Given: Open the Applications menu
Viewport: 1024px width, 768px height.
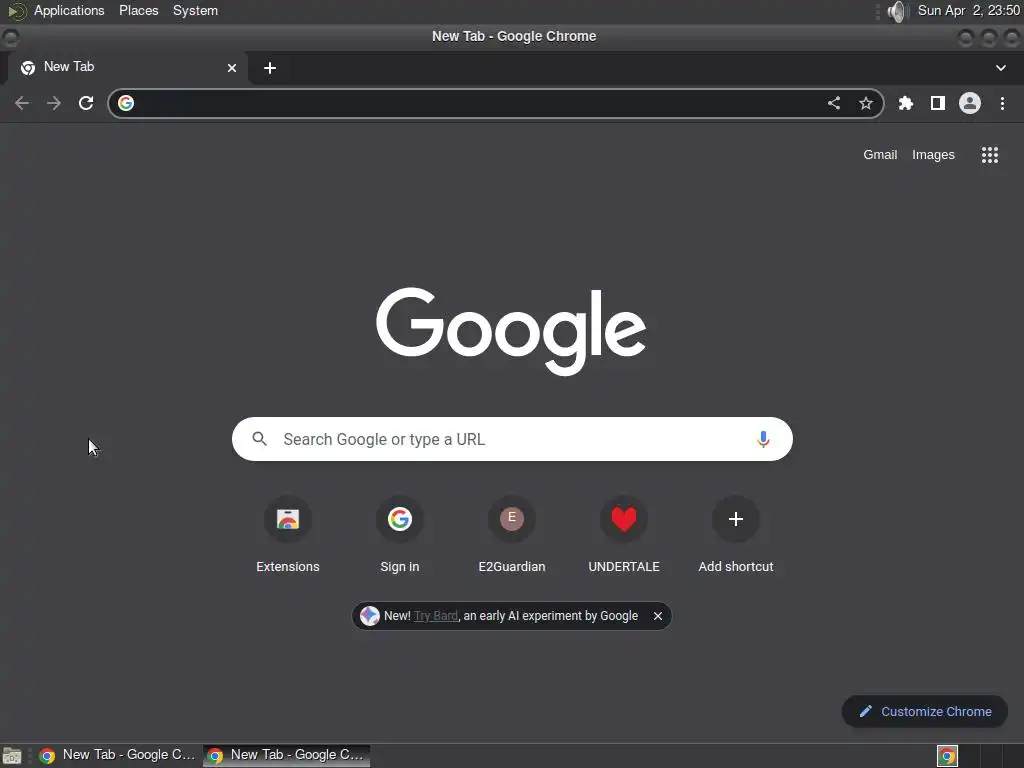Looking at the screenshot, I should coord(69,10).
